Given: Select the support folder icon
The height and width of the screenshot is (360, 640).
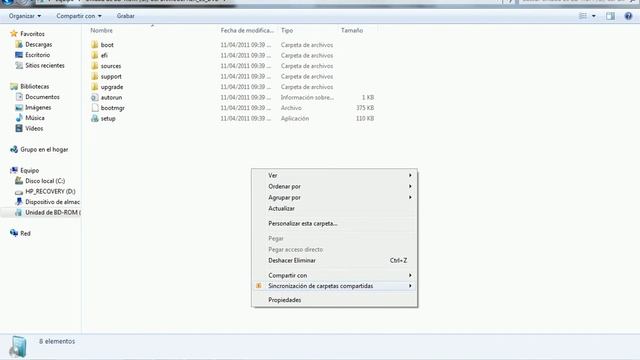Looking at the screenshot, I should [95, 76].
